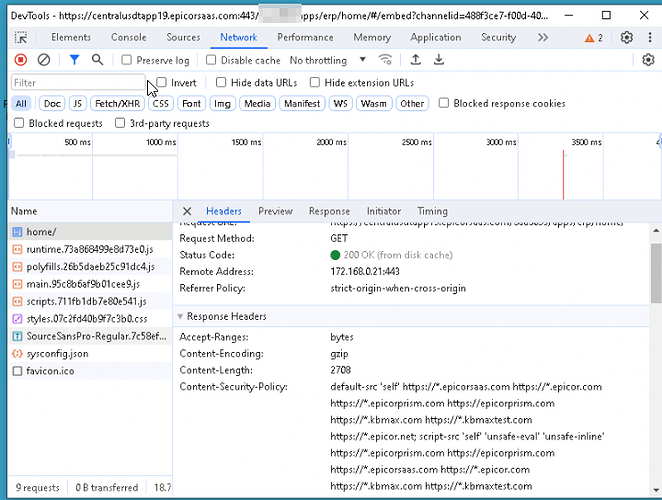This screenshot has width=662, height=500.
Task: Switch to the Console tab
Action: 129,38
